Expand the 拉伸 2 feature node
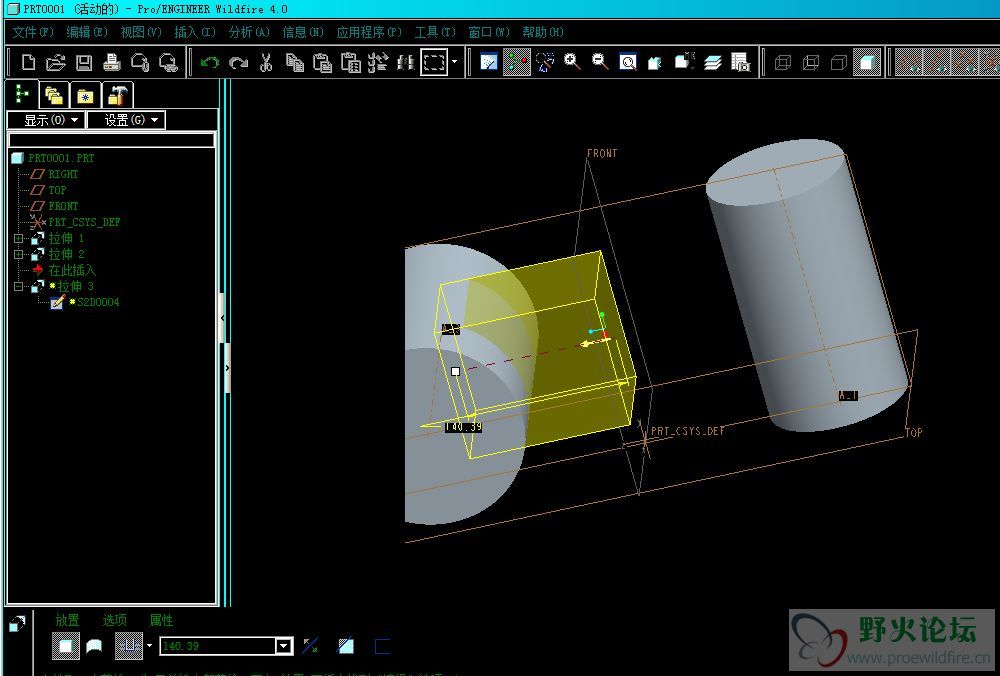This screenshot has height=676, width=1000. click(18, 254)
